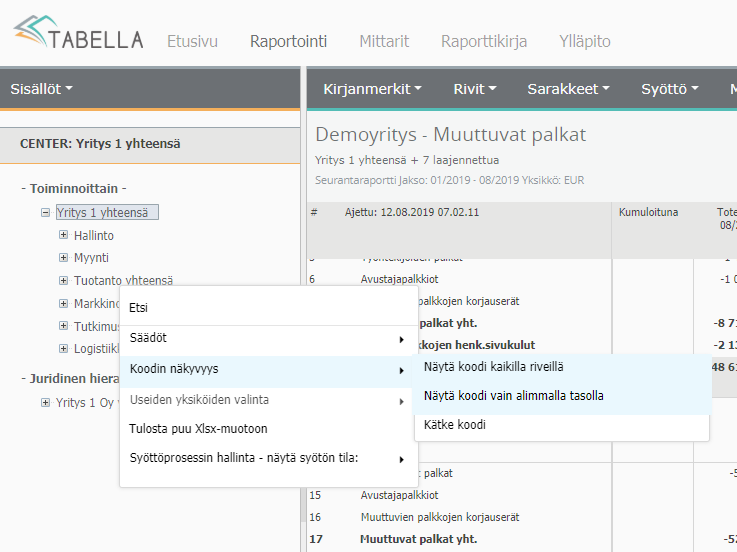Open the Sisällöt dropdown

point(41,89)
